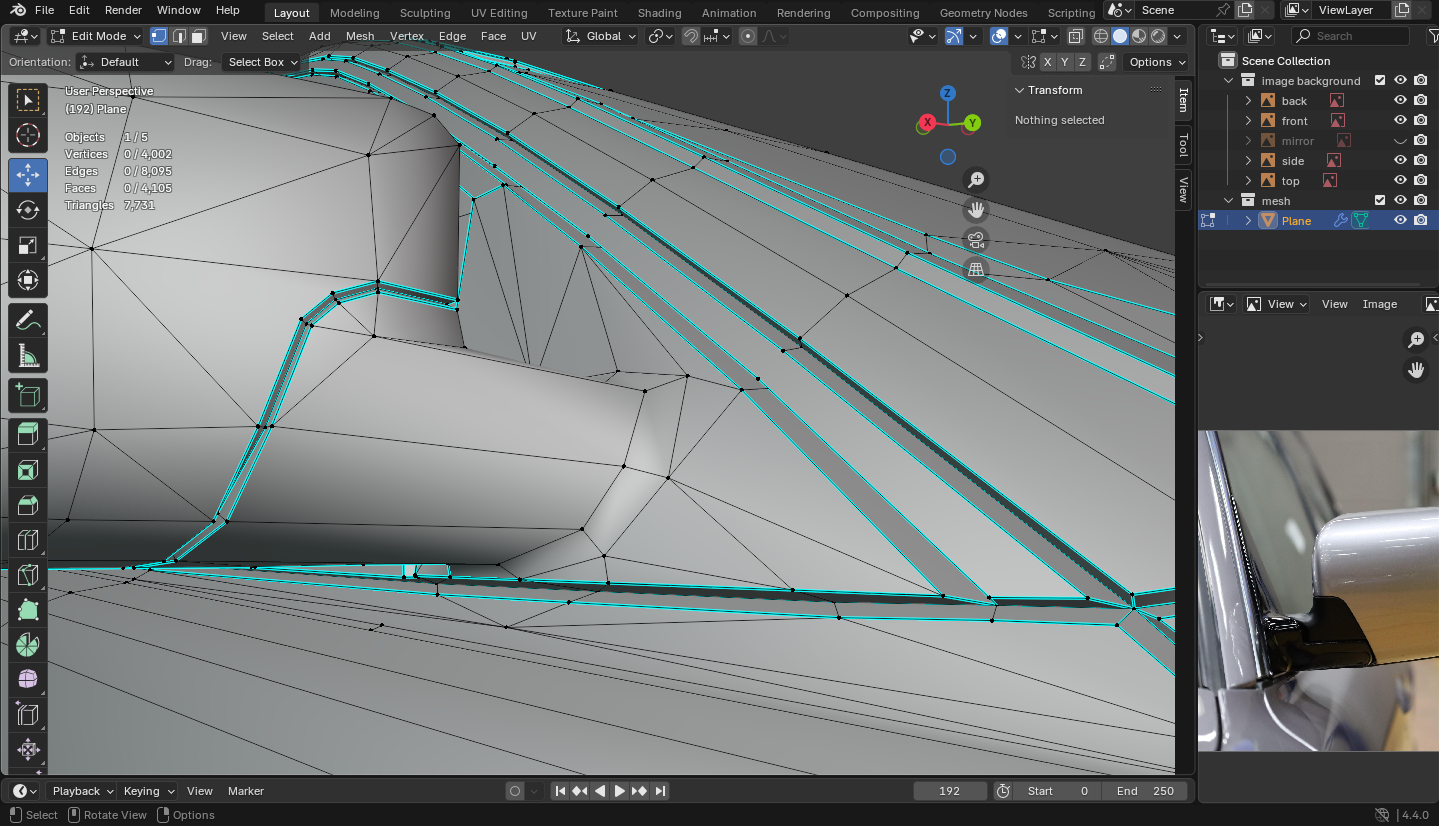Open the Playback dropdown in the timeline

point(83,791)
